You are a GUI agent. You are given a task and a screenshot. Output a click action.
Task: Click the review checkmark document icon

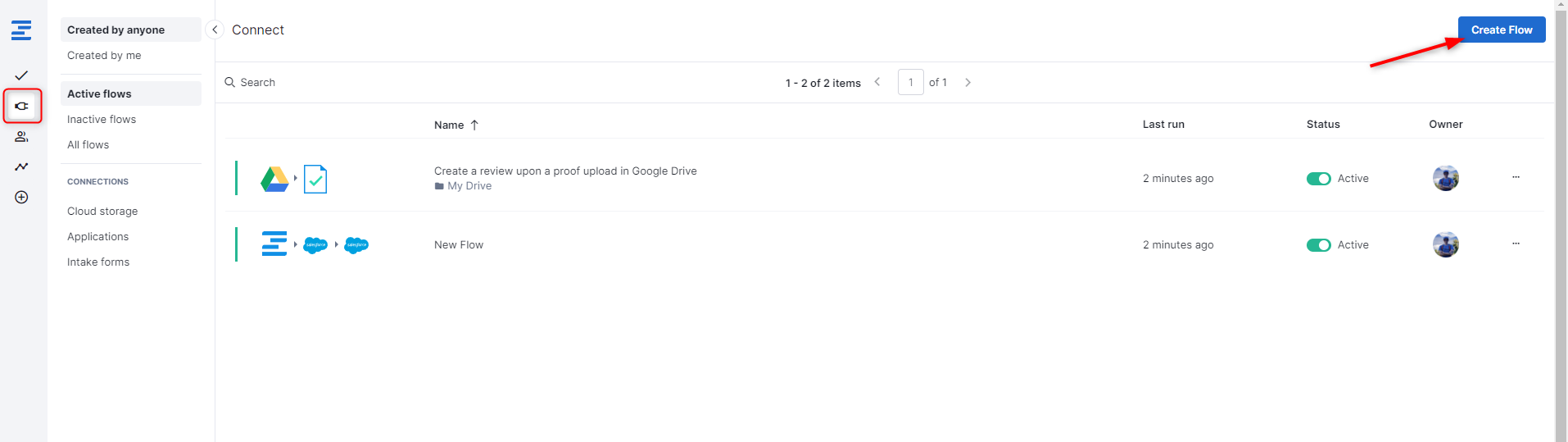click(315, 179)
